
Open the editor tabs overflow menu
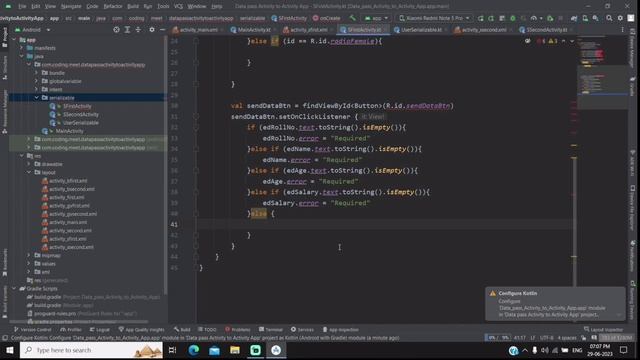point(622,30)
